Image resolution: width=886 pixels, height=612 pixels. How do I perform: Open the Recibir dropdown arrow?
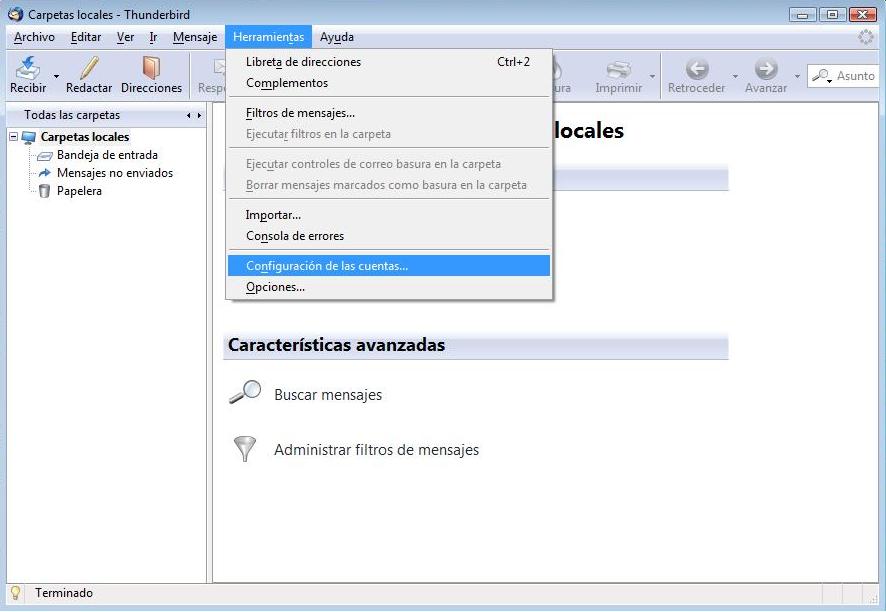(x=57, y=76)
